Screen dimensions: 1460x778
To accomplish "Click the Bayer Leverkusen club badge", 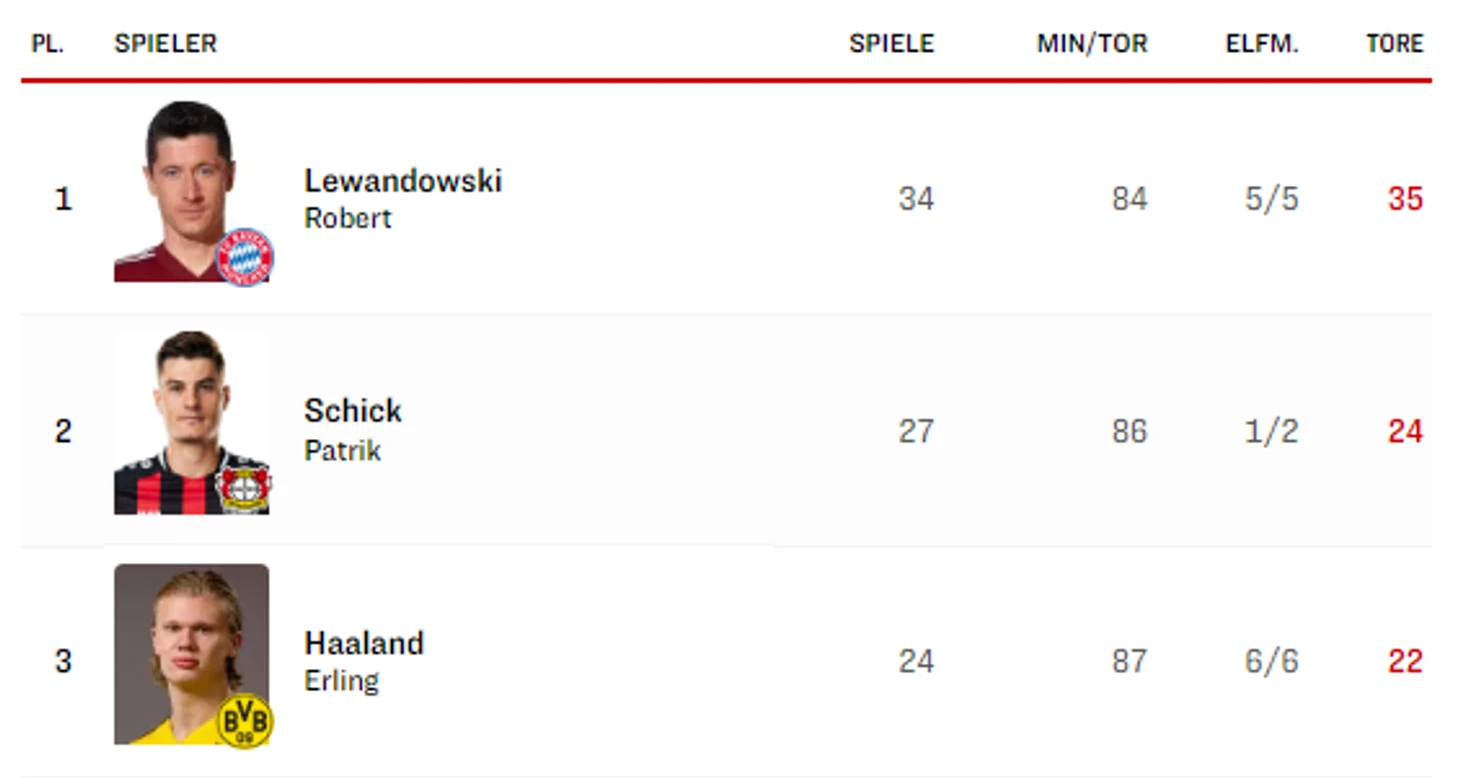I will point(244,487).
